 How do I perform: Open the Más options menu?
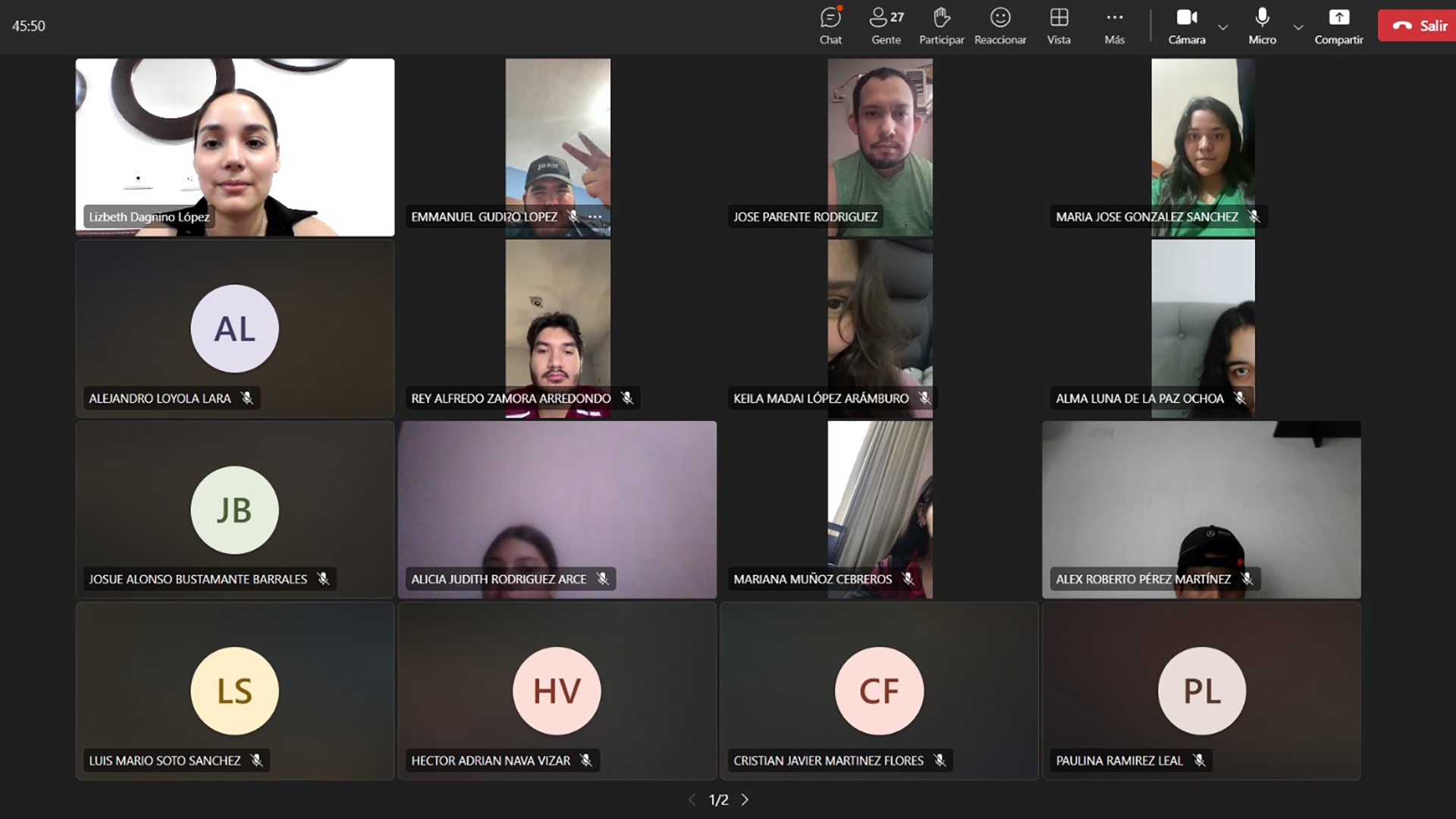[x=1114, y=26]
